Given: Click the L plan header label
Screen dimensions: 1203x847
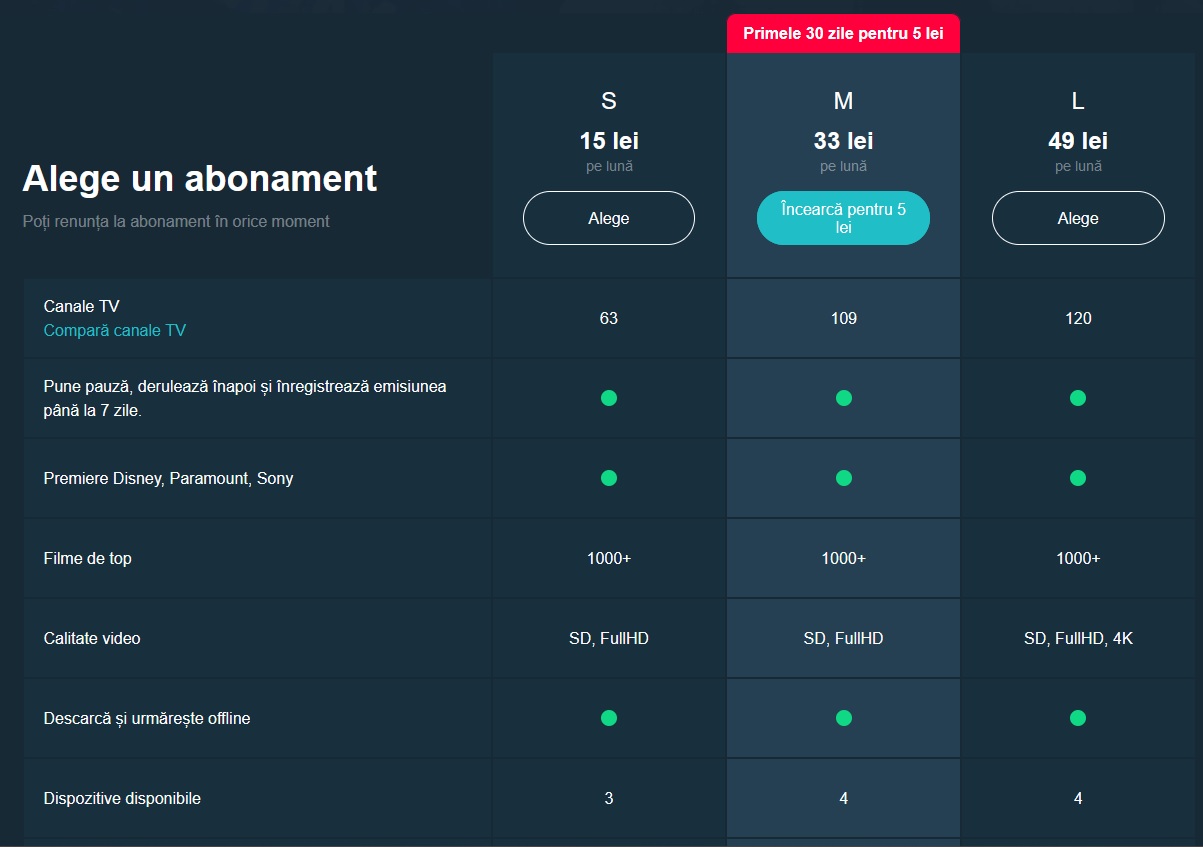Looking at the screenshot, I should pos(1077,100).
